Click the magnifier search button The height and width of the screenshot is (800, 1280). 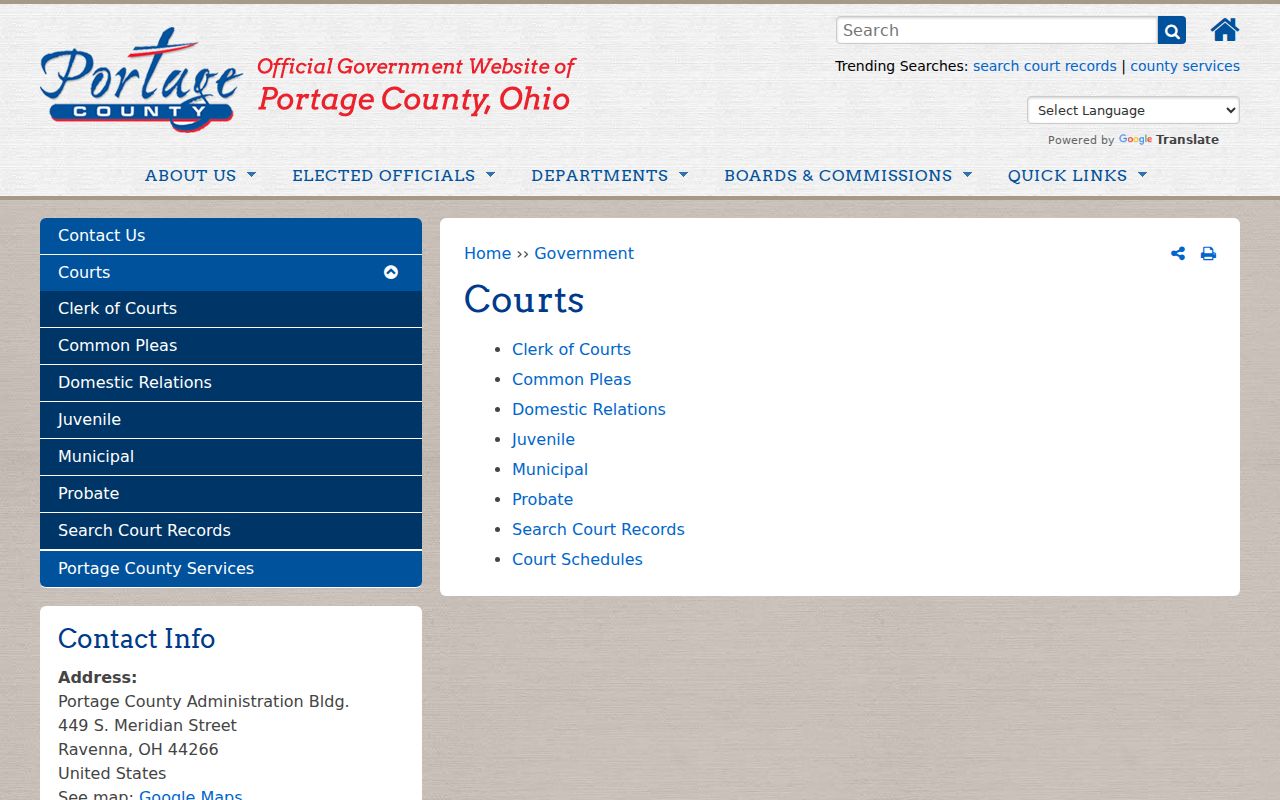[1172, 30]
